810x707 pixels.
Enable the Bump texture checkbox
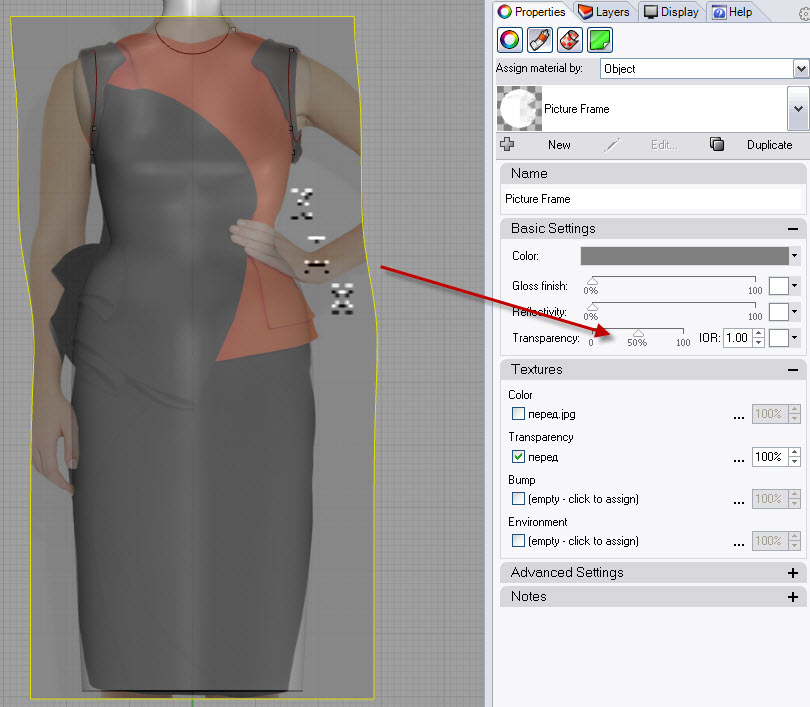click(x=518, y=498)
